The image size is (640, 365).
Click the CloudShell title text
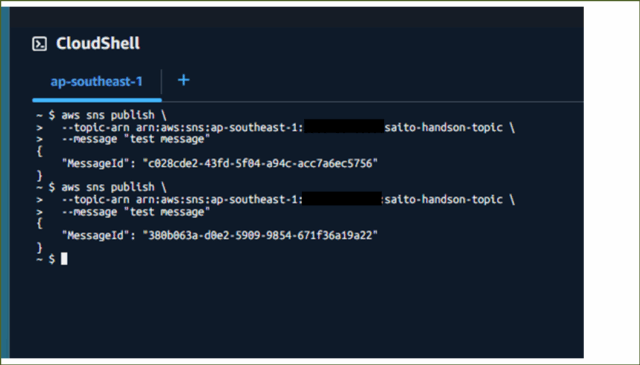tap(98, 43)
